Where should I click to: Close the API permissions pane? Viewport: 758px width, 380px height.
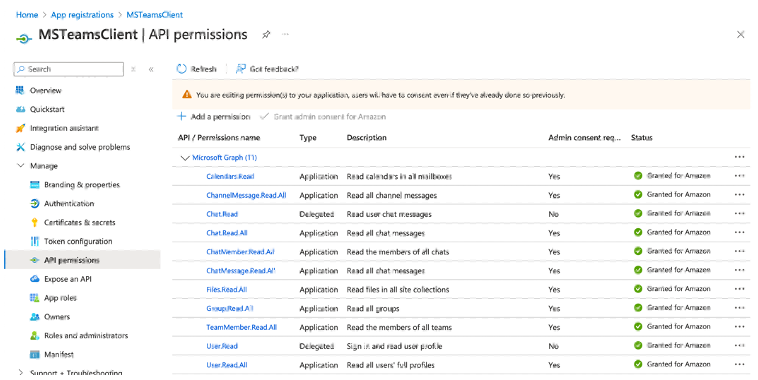740,34
